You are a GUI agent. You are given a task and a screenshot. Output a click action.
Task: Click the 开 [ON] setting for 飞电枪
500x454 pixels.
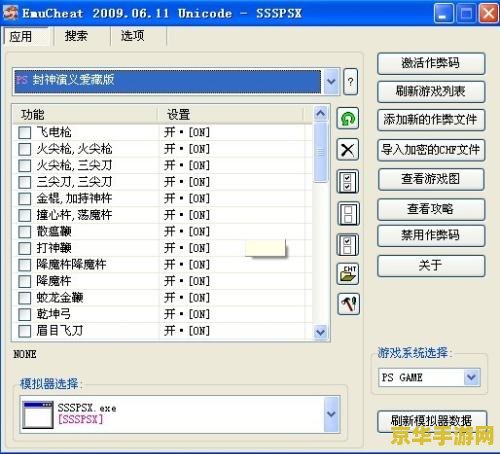(x=187, y=132)
